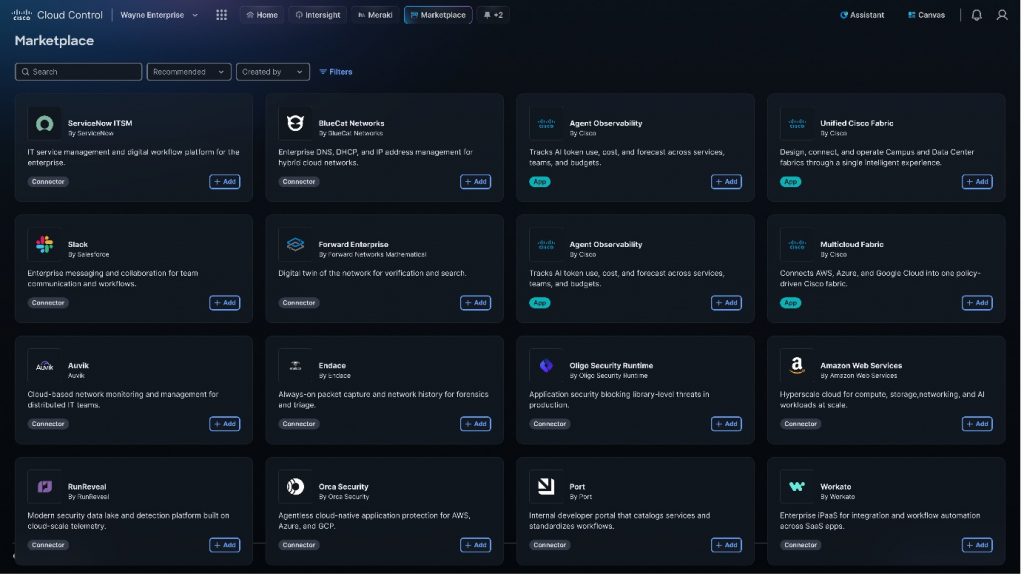Screen dimensions: 1024x576
Task: Open the Wayne Enterprise organization dropdown
Action: point(159,14)
